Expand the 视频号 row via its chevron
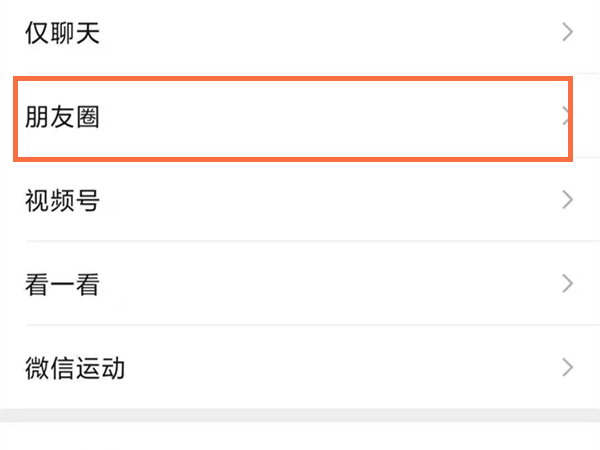The image size is (600, 450). pyautogui.click(x=568, y=200)
